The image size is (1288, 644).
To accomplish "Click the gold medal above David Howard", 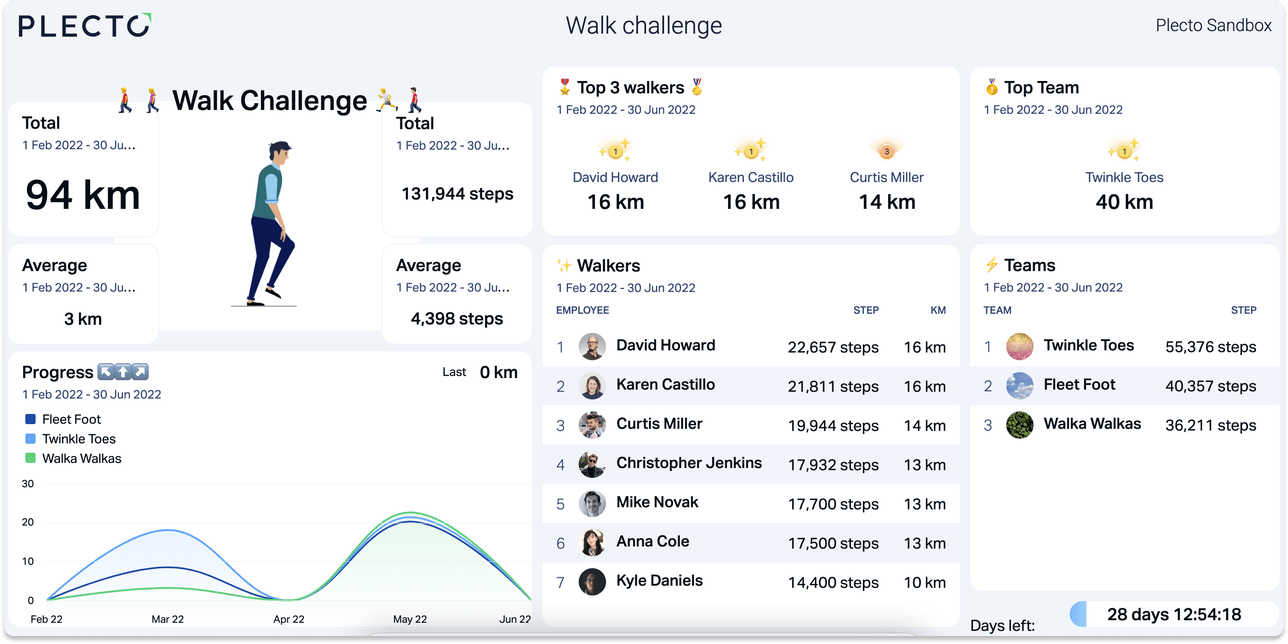I will pos(615,151).
